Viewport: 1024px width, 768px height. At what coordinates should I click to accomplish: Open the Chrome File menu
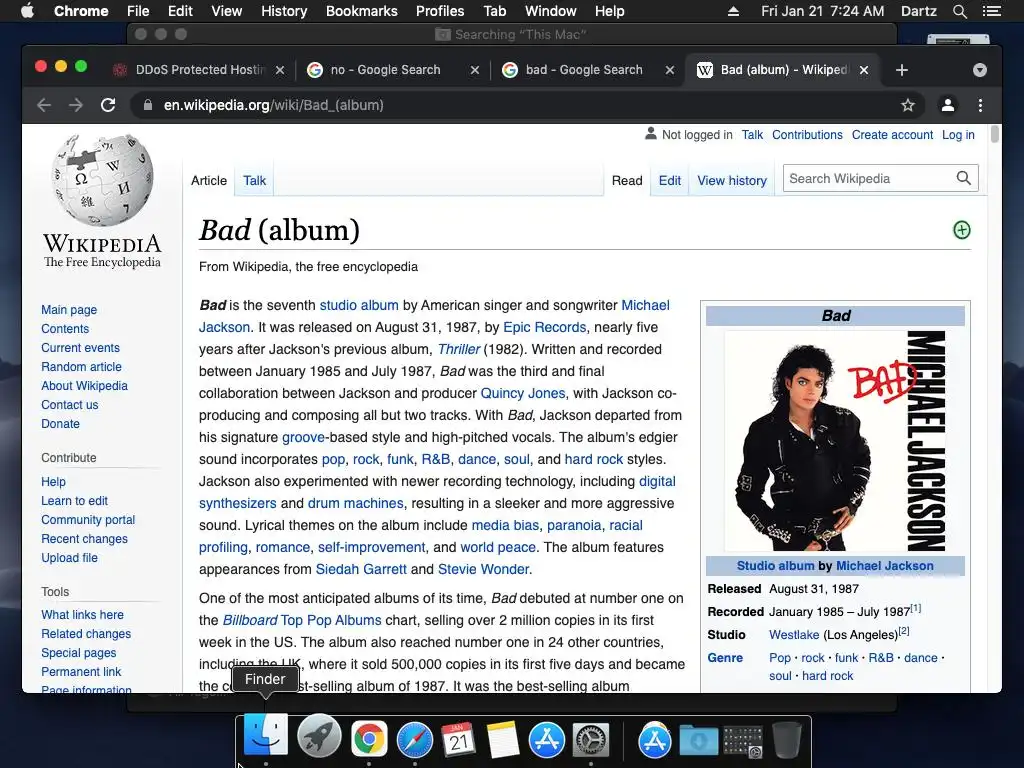138,11
